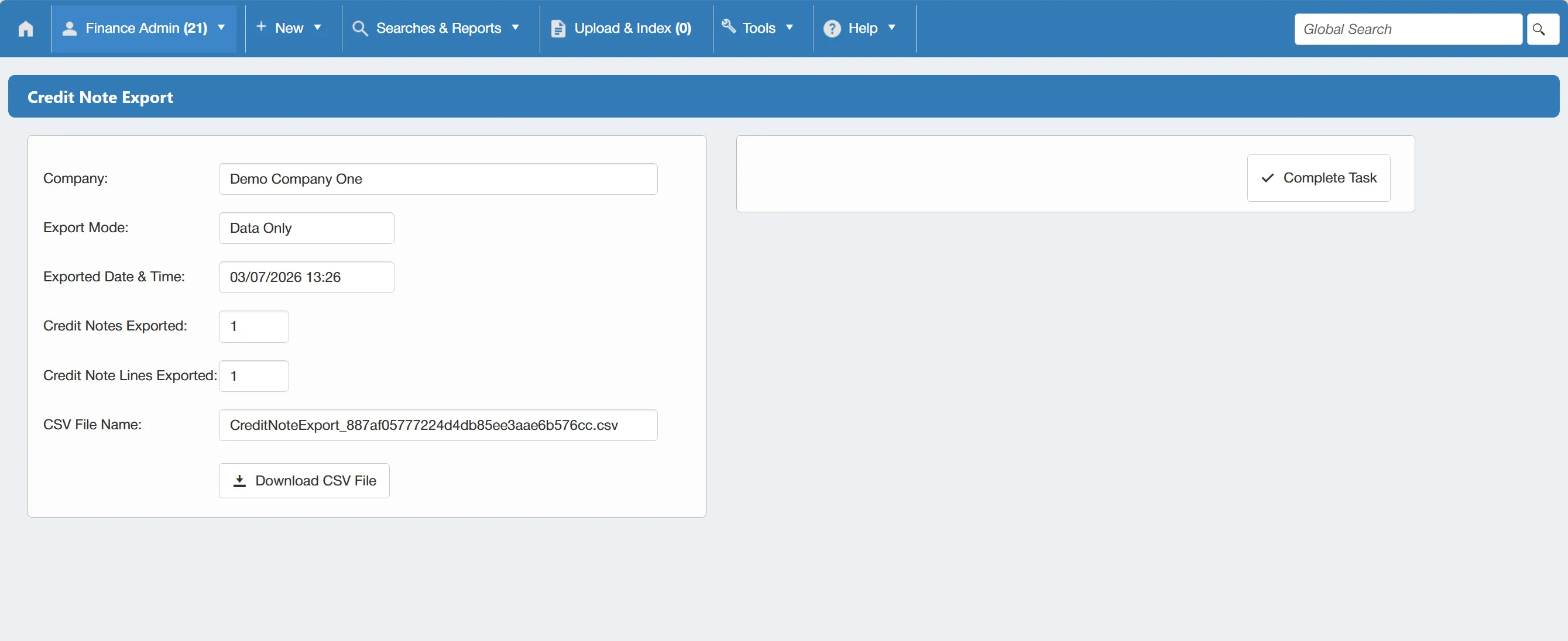The height and width of the screenshot is (641, 1568).
Task: Expand the New menu arrow
Action: pyautogui.click(x=317, y=27)
